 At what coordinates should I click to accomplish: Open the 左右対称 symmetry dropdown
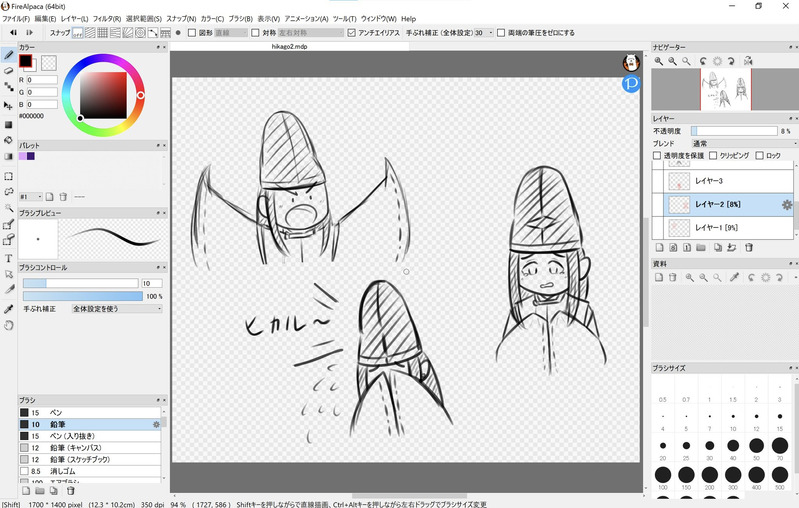click(x=311, y=33)
